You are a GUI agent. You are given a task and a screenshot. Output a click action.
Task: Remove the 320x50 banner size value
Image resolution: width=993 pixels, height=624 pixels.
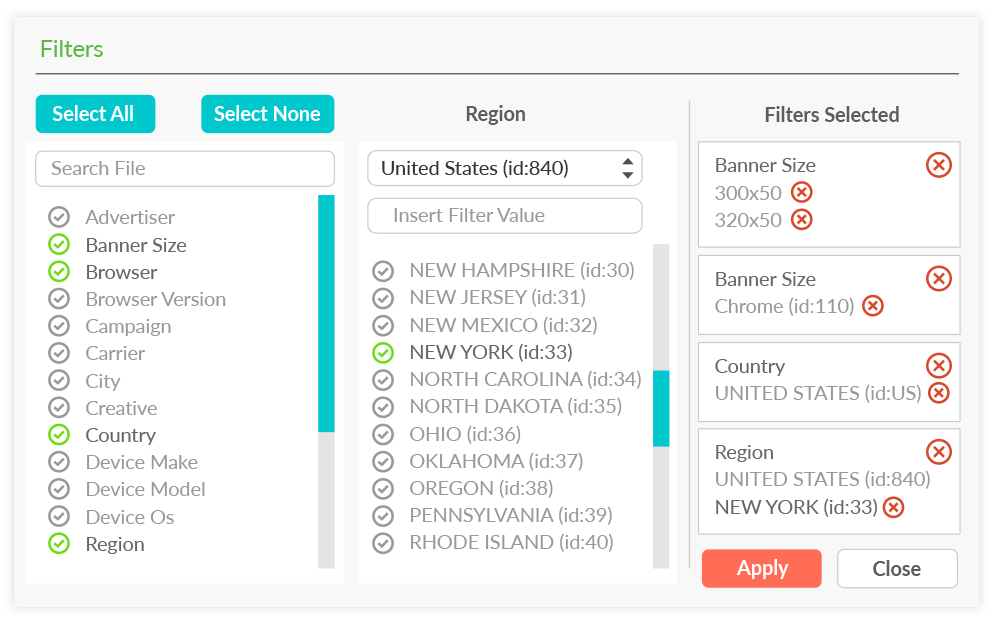point(802,220)
